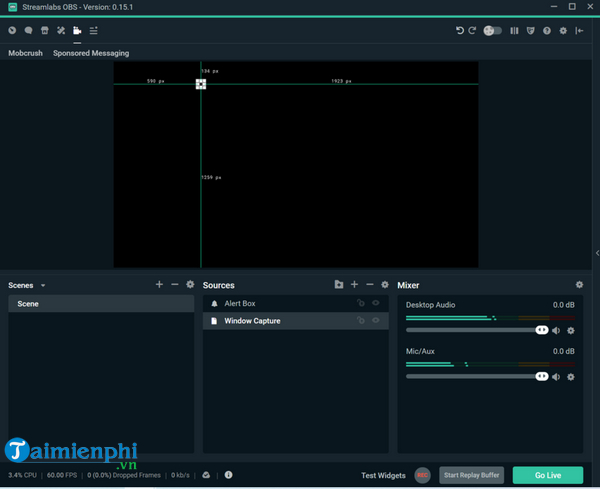Image resolution: width=600 pixels, height=489 pixels.
Task: Open source properties gear icon
Action: pos(385,284)
